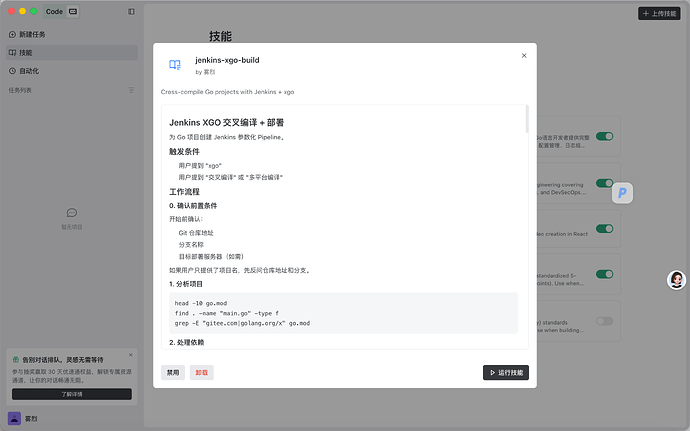Click the cartoon avatar assistant icon at right edge
Screen dimensions: 690x431
tap(676, 280)
